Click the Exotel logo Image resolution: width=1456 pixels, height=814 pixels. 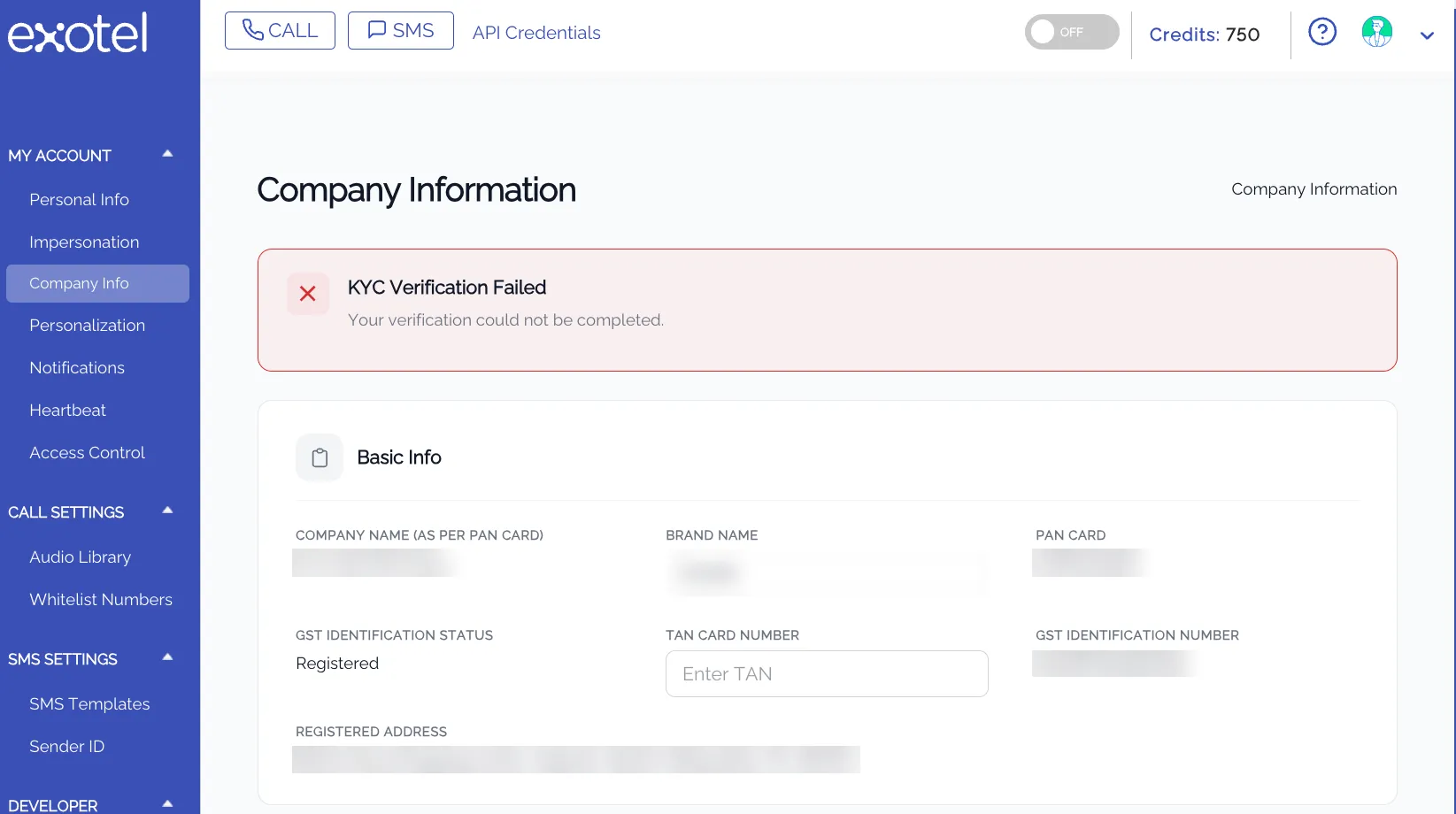tap(77, 34)
